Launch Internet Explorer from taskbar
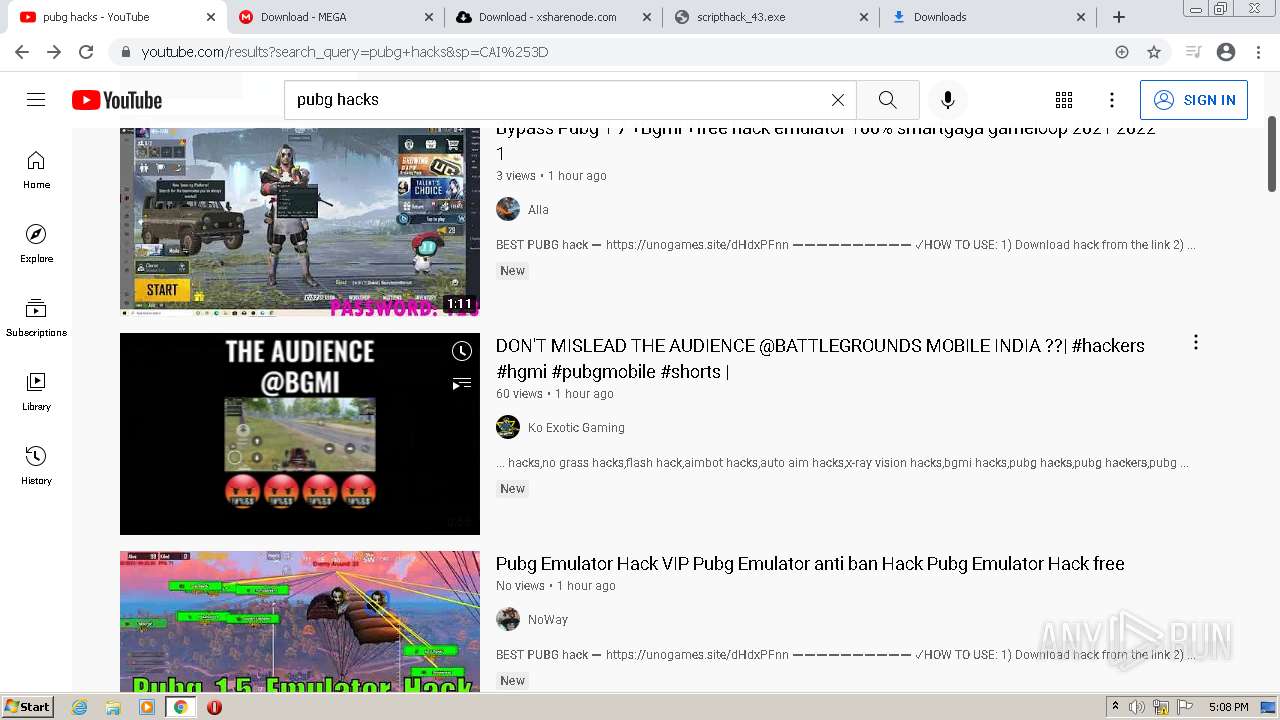 pyautogui.click(x=79, y=707)
